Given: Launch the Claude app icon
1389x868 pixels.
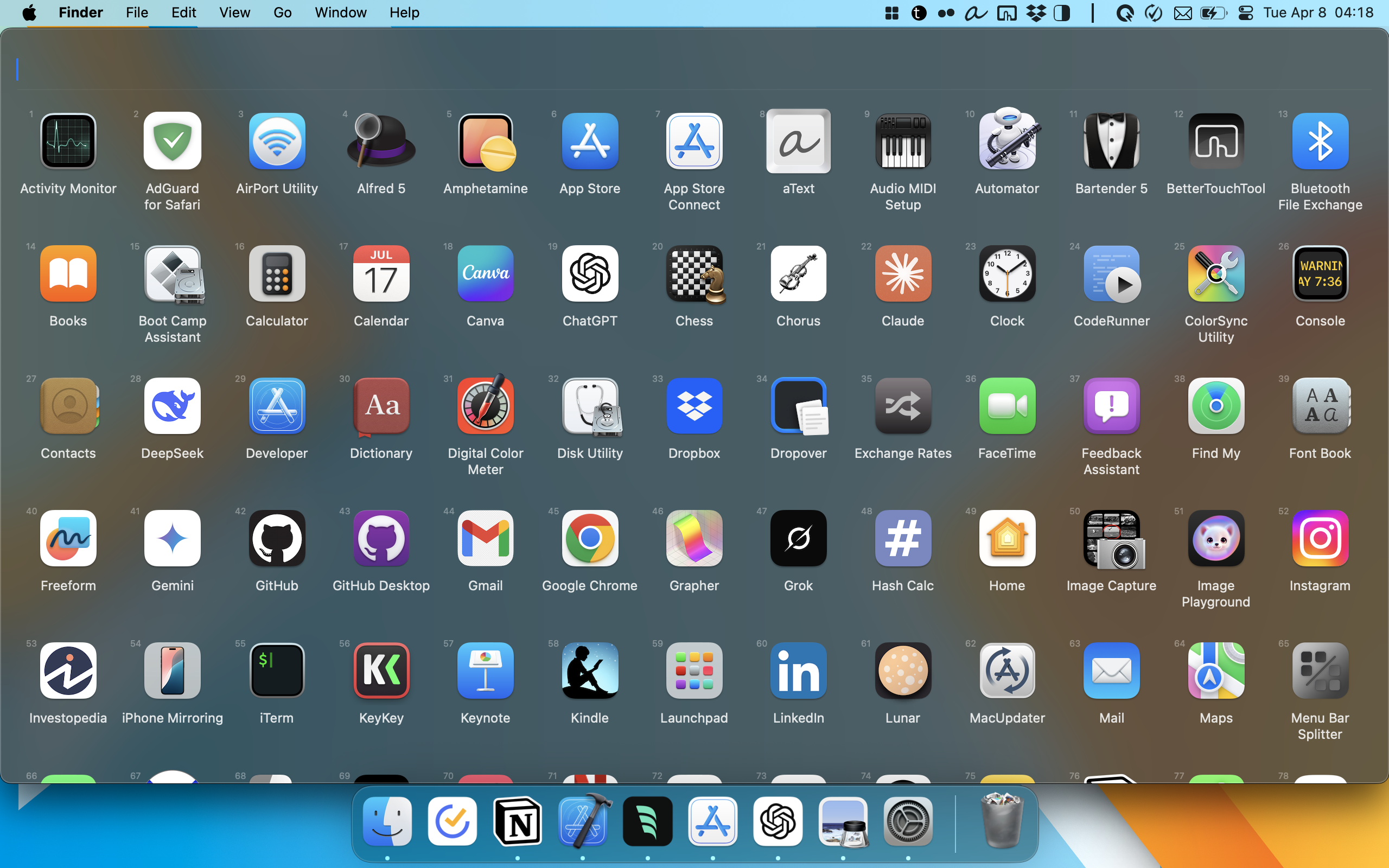Looking at the screenshot, I should pos(903,274).
